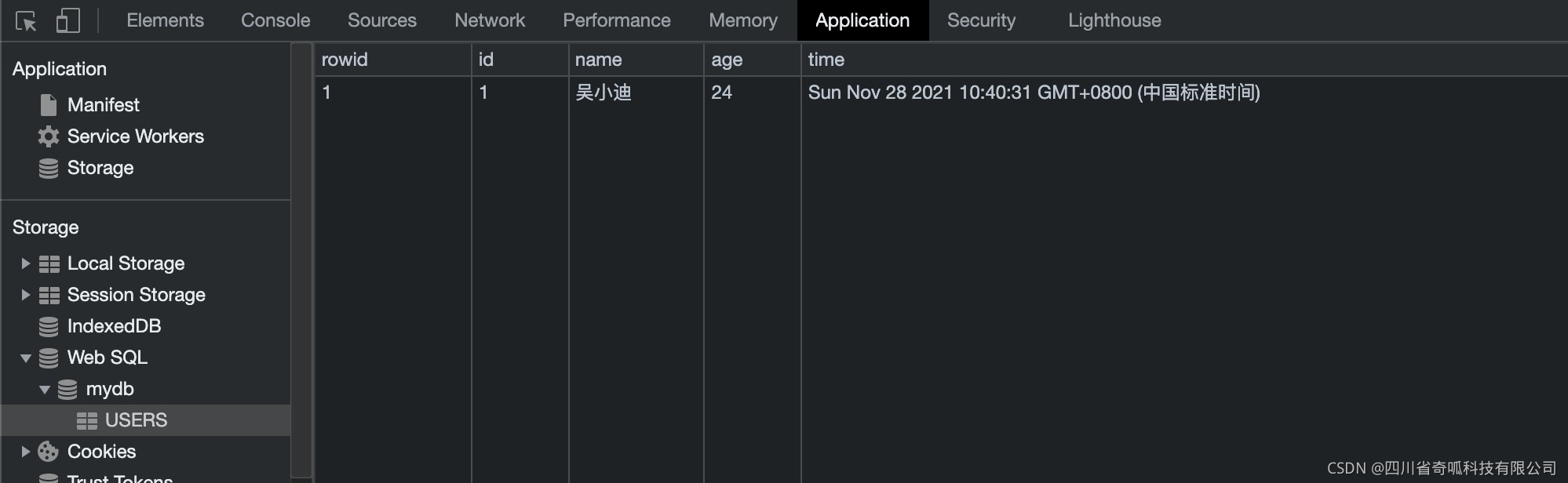Screen dimensions: 1568x483
Task: Select the Manifest file icon
Action: (x=49, y=105)
